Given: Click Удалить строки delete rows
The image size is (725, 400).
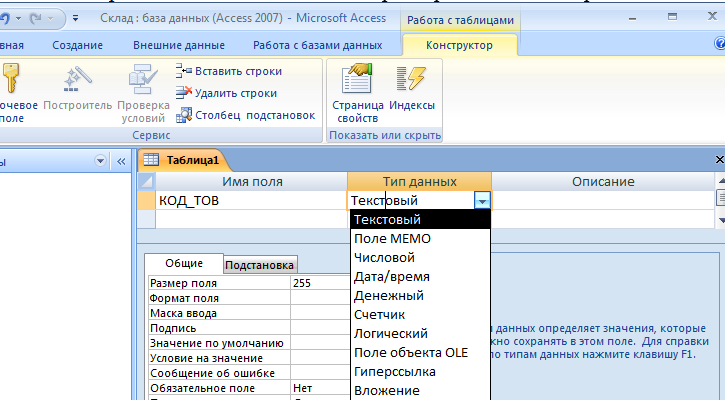Looking at the screenshot, I should point(227,93).
